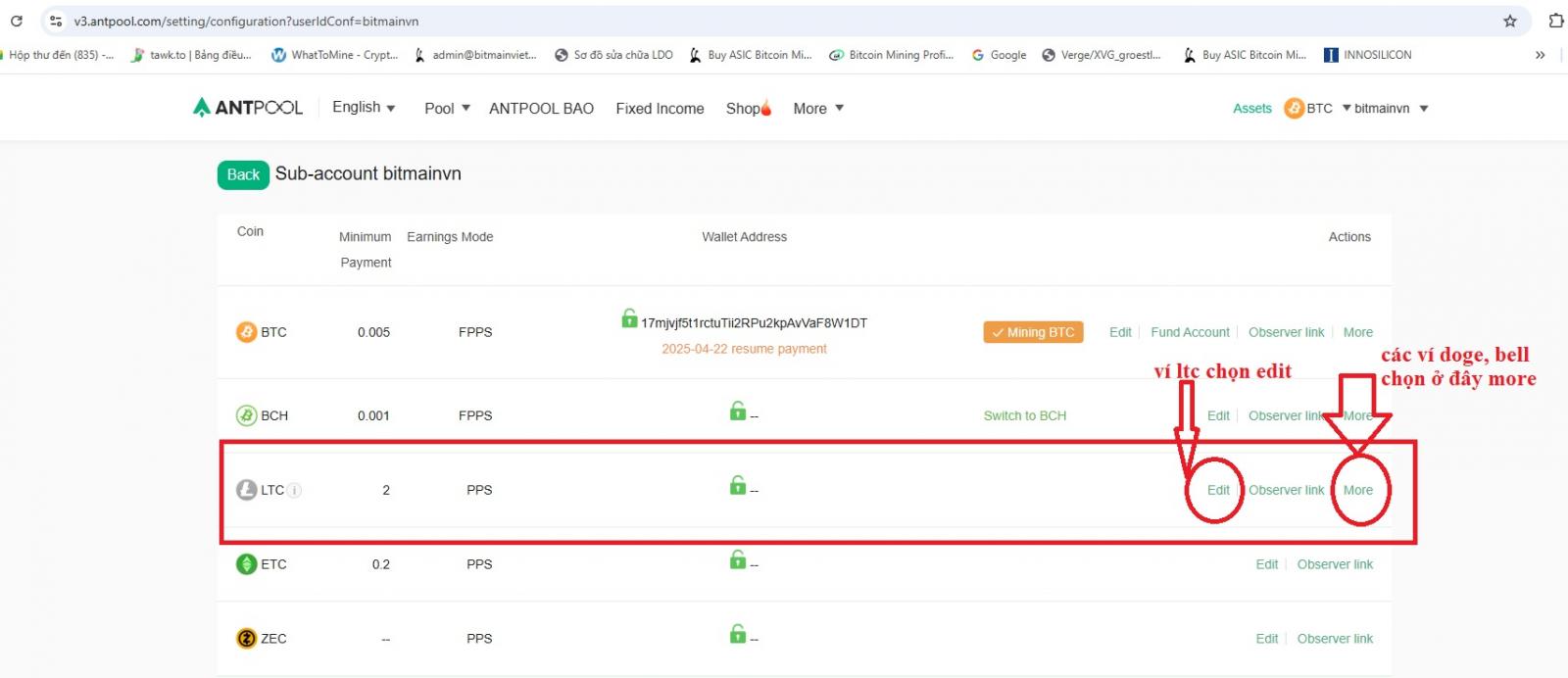Open the Google bookmark
Image resolution: width=1568 pixels, height=678 pixels.
click(999, 55)
